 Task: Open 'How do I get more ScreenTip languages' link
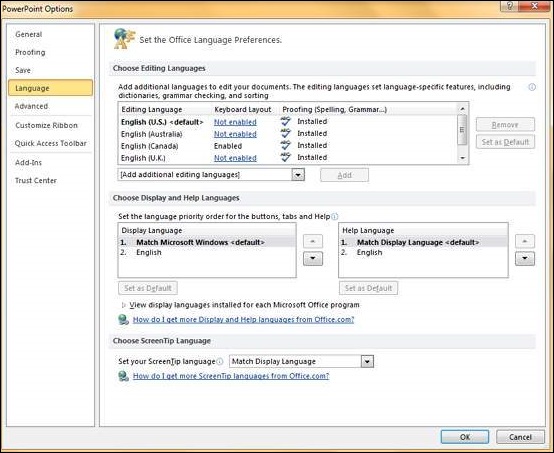(x=231, y=376)
